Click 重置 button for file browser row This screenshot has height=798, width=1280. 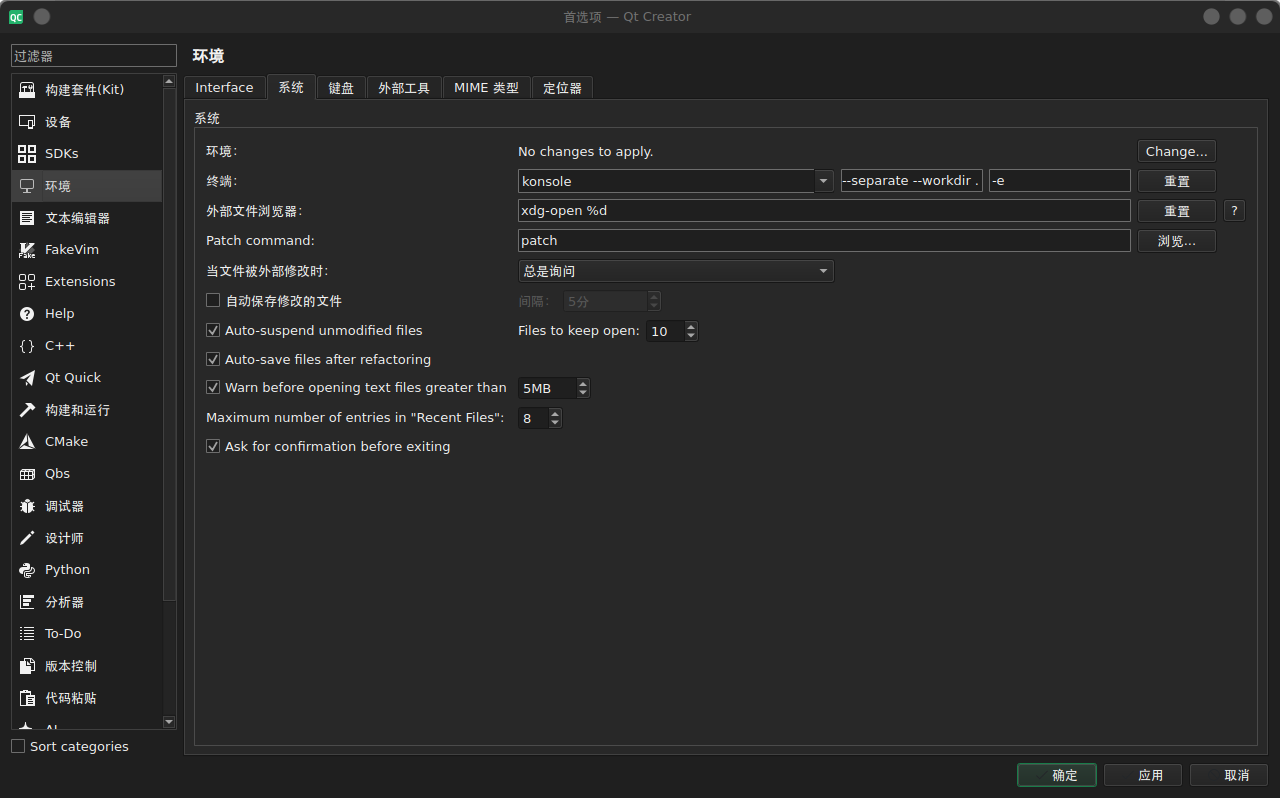[1177, 211]
